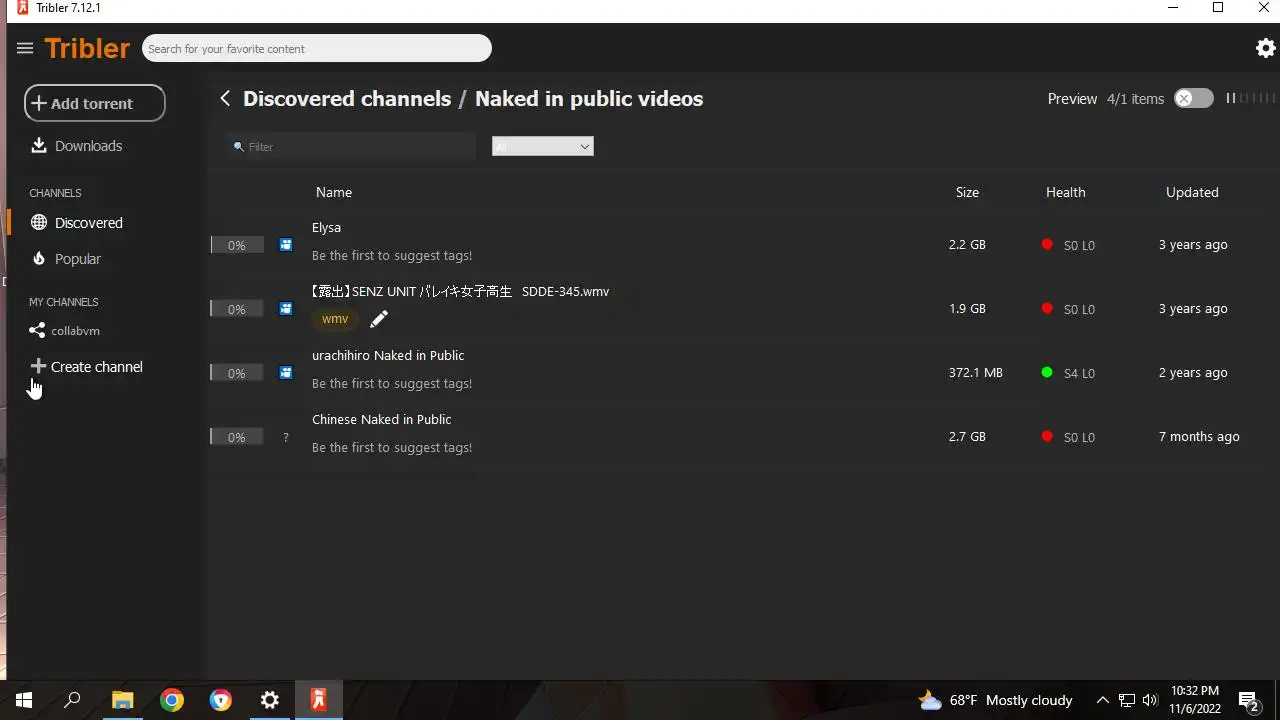Screen dimensions: 1280x720
Task: Open the taskbar clock and date
Action: tap(1195, 700)
